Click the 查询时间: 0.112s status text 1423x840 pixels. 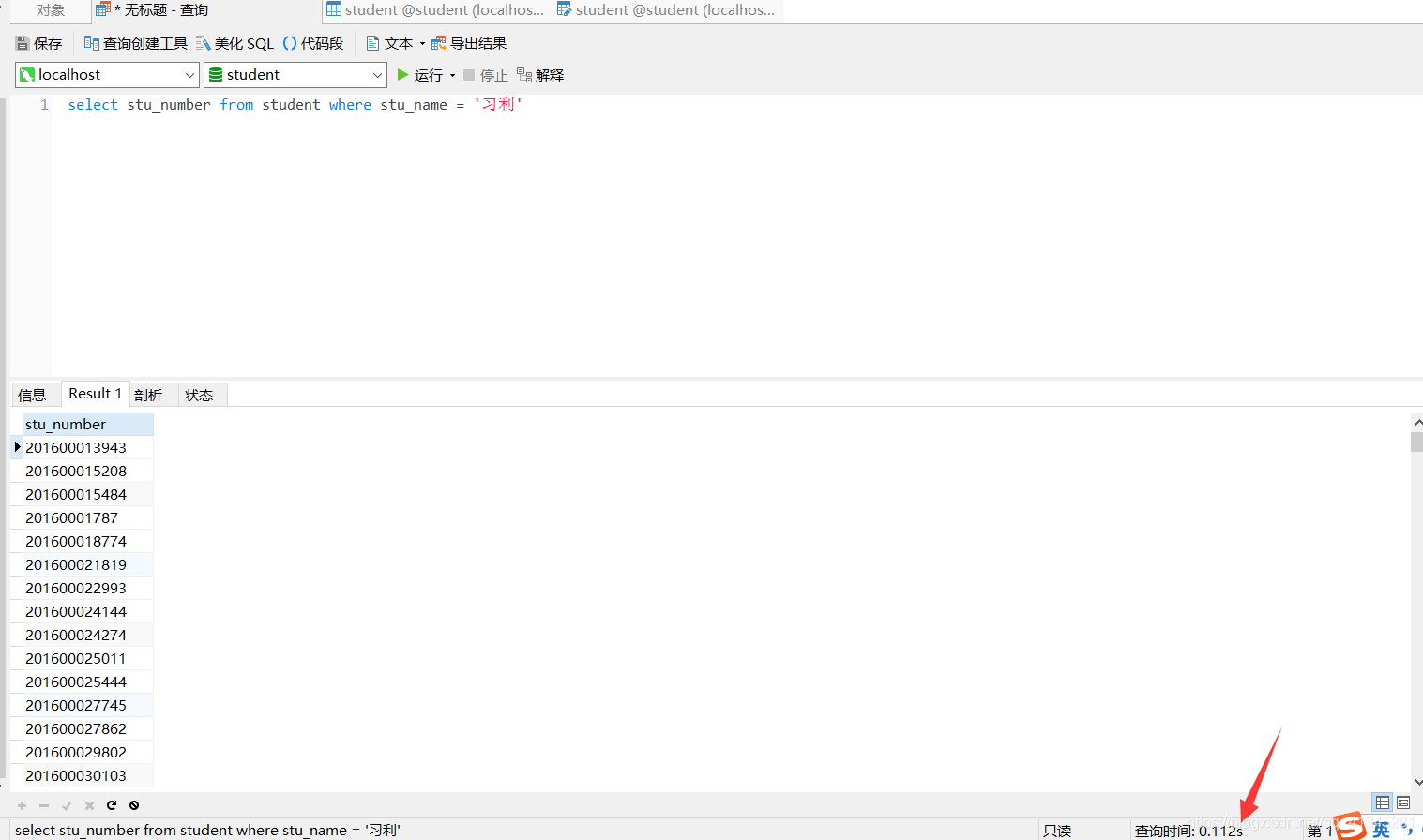pyautogui.click(x=1188, y=831)
